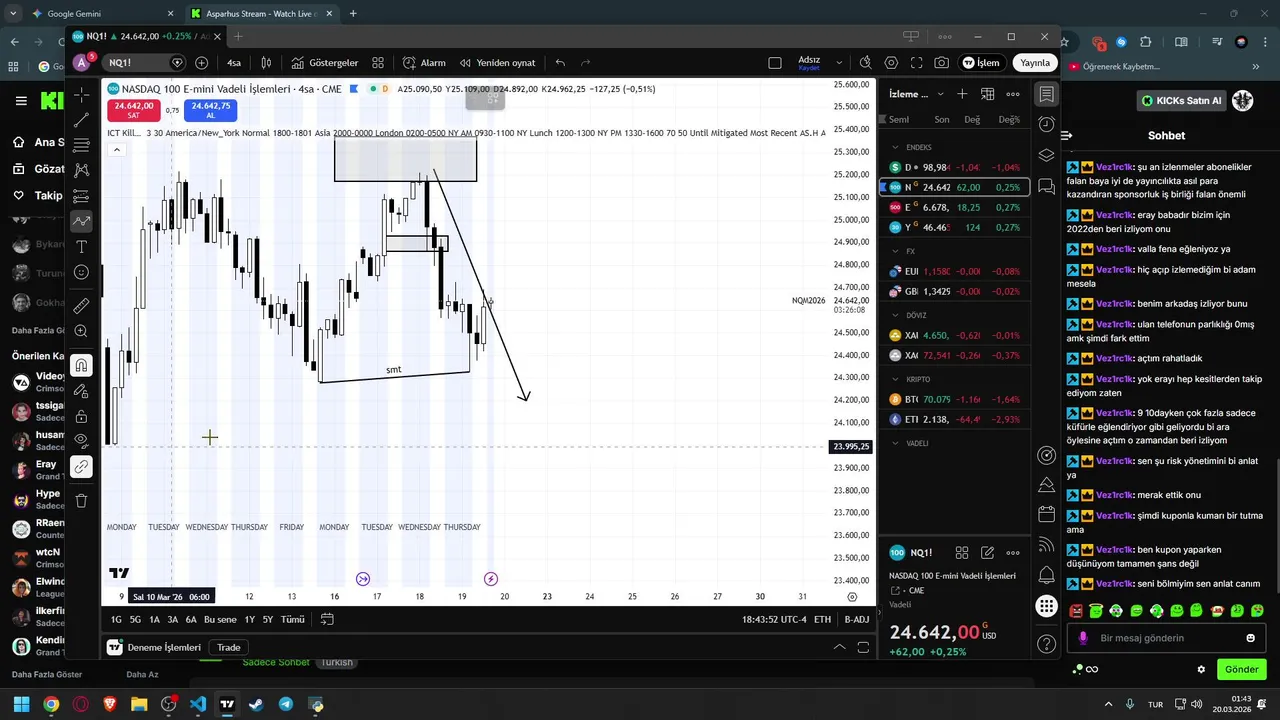
Task: Click the red SAT sell button
Action: point(133,110)
